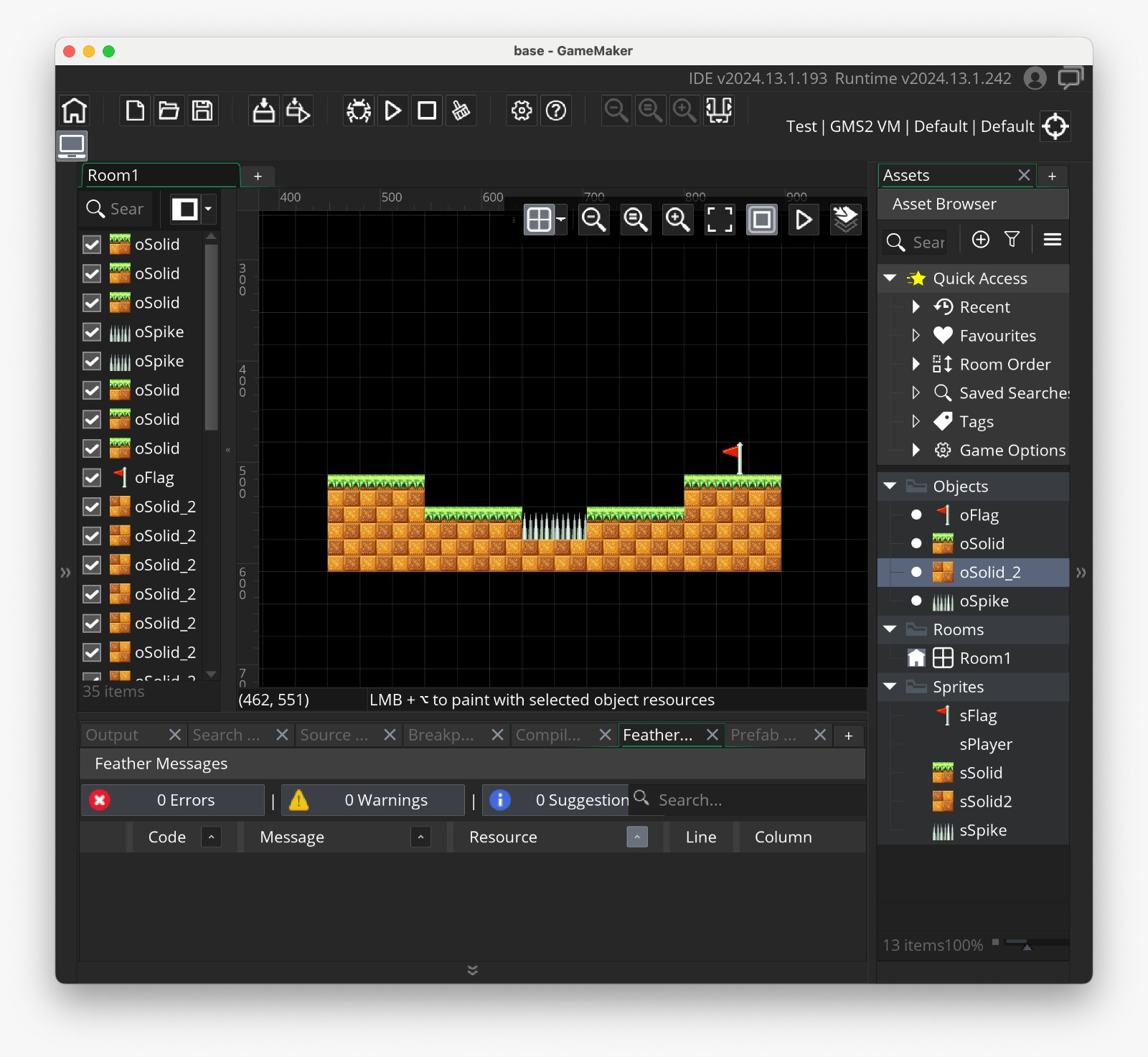Screen dimensions: 1148x1057
Task: Adjust the asset browser zoom slider
Action: [1027, 944]
